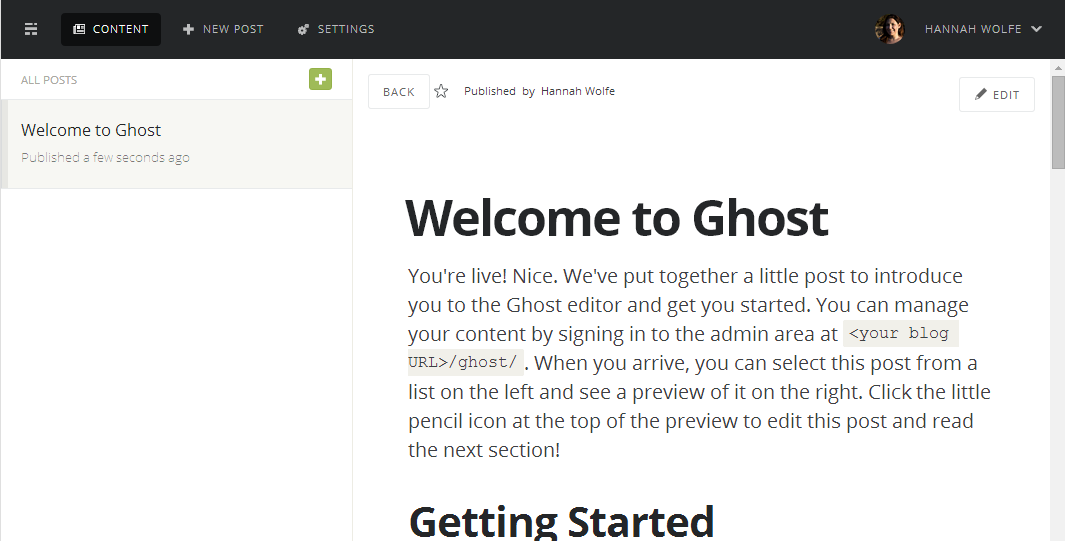Click the pencil icon in the Edit button
The image size is (1065, 541).
980,94
